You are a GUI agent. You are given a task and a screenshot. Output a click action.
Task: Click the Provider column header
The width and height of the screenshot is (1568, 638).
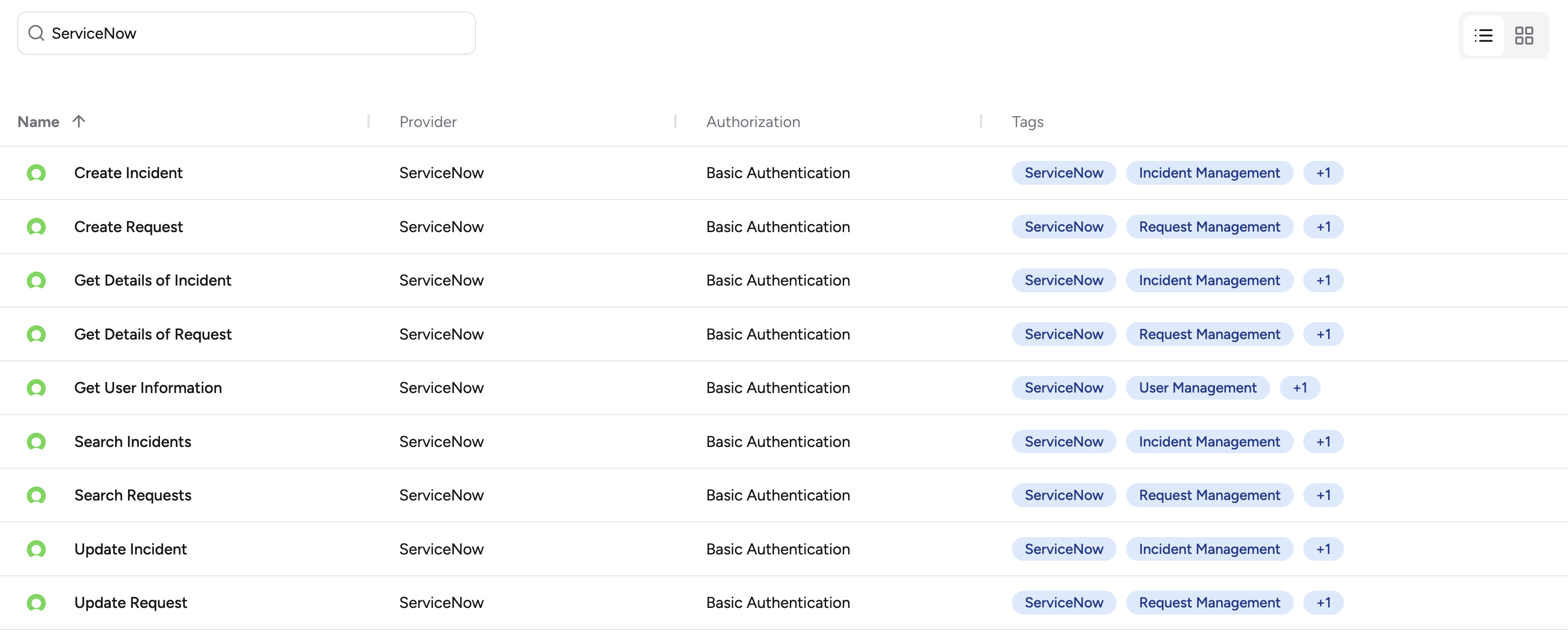(428, 122)
